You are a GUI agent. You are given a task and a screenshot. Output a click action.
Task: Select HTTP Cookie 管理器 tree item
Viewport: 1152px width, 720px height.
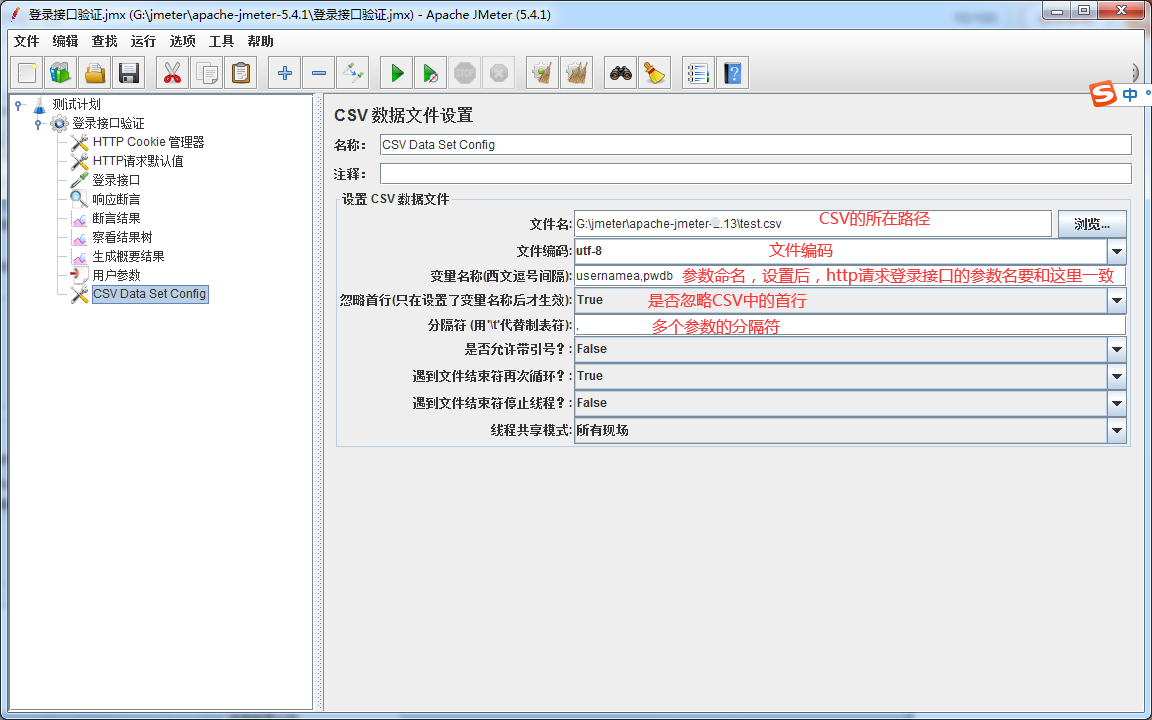[x=148, y=143]
